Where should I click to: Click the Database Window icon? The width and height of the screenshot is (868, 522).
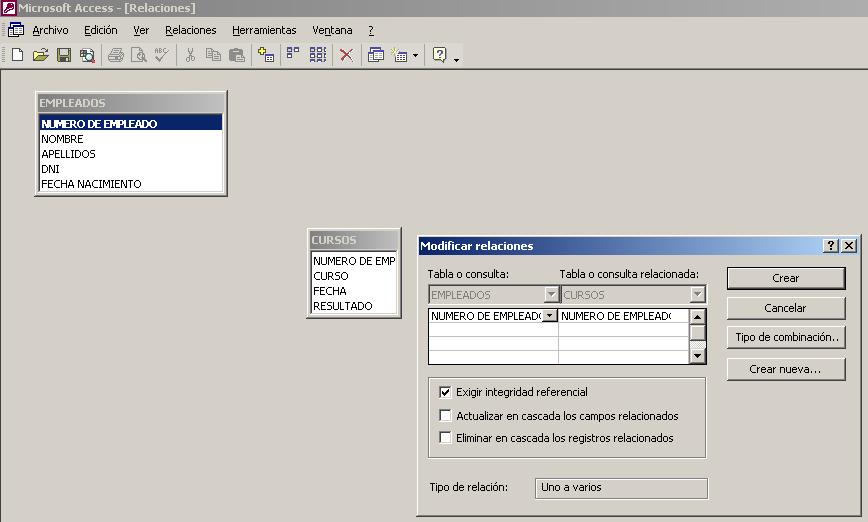click(376, 55)
